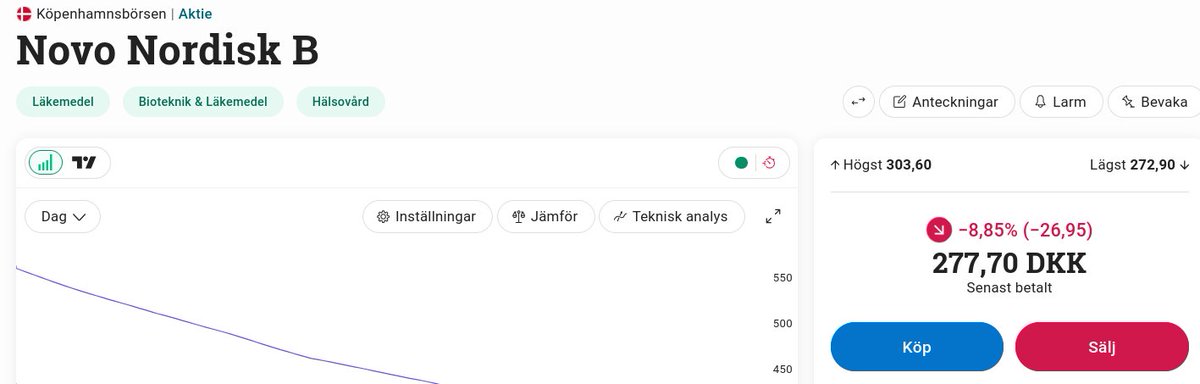Expand chart to fullscreen

773,217
